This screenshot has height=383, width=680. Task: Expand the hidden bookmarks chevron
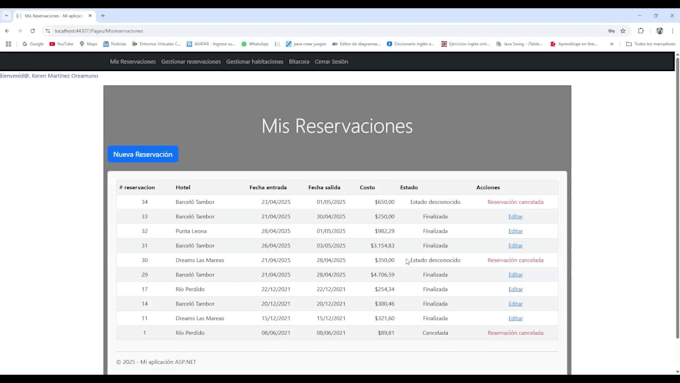tap(611, 44)
